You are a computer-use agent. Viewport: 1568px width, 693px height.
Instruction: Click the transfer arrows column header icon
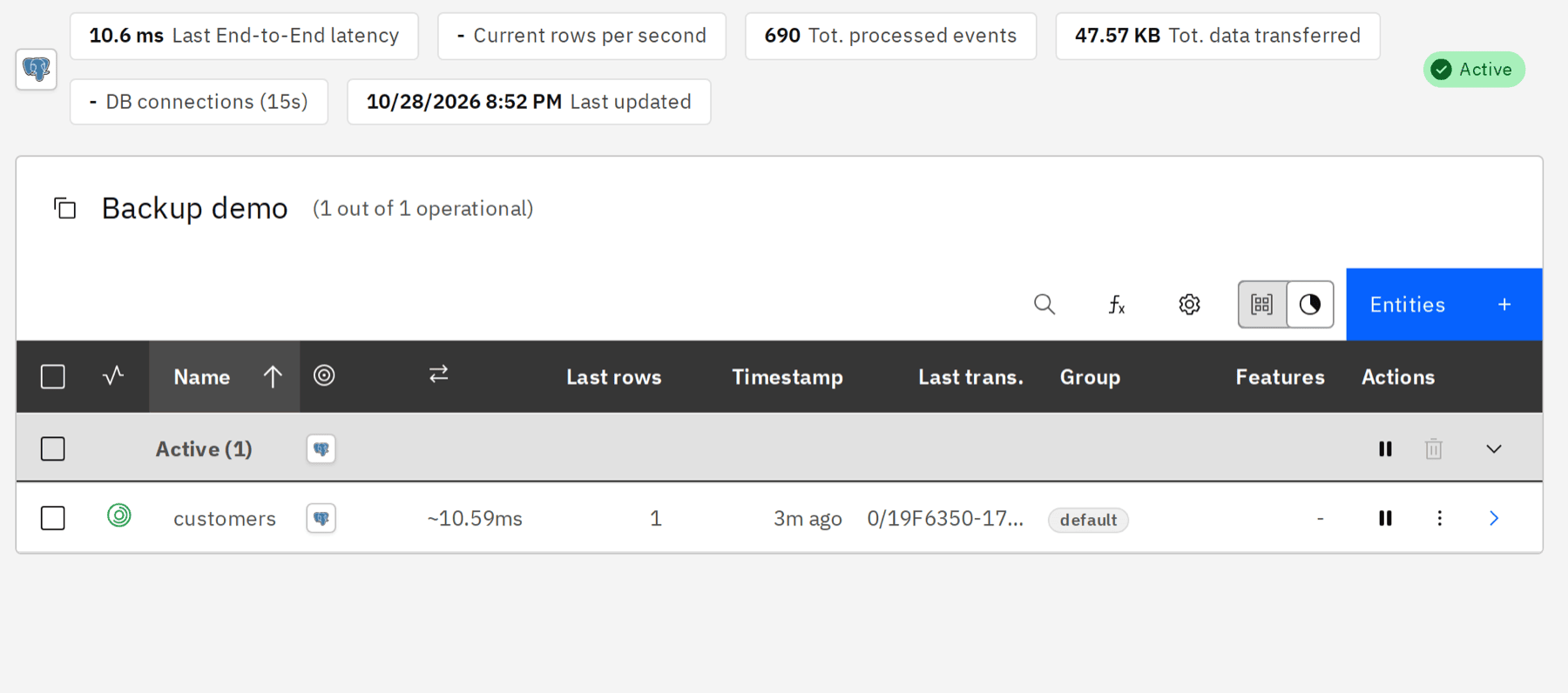click(x=439, y=374)
